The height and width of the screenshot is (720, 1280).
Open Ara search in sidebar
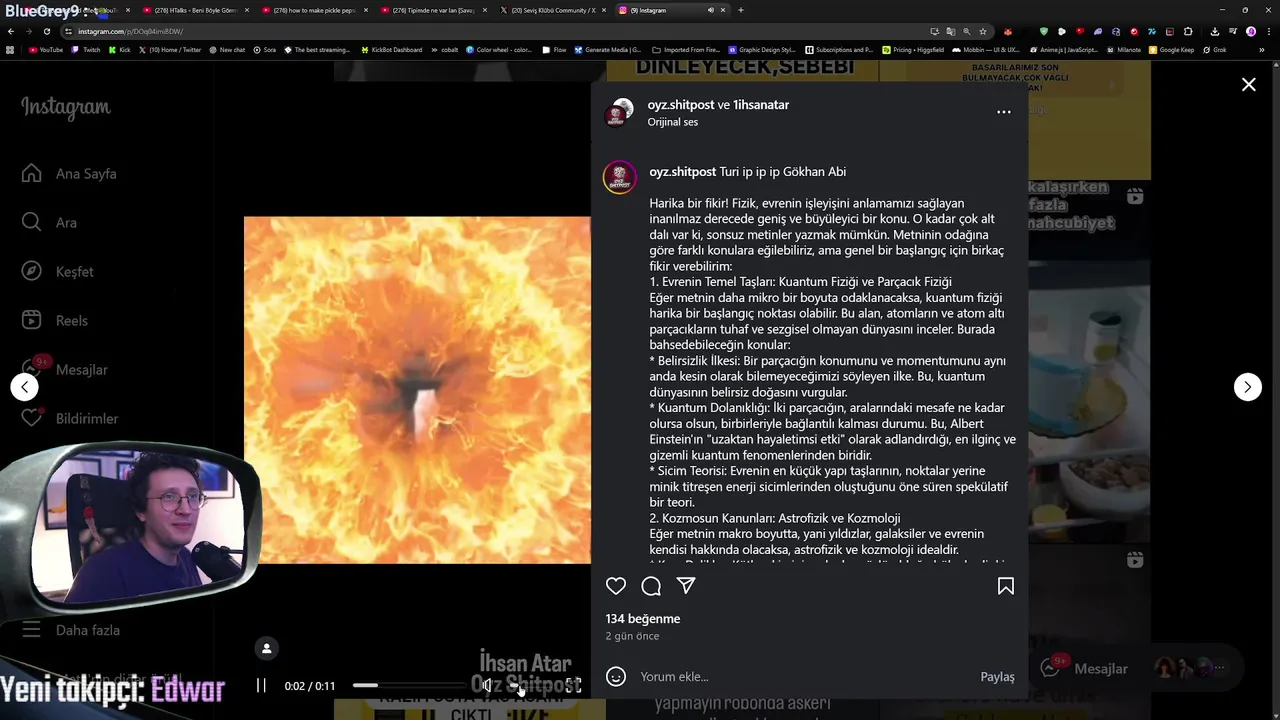50,223
